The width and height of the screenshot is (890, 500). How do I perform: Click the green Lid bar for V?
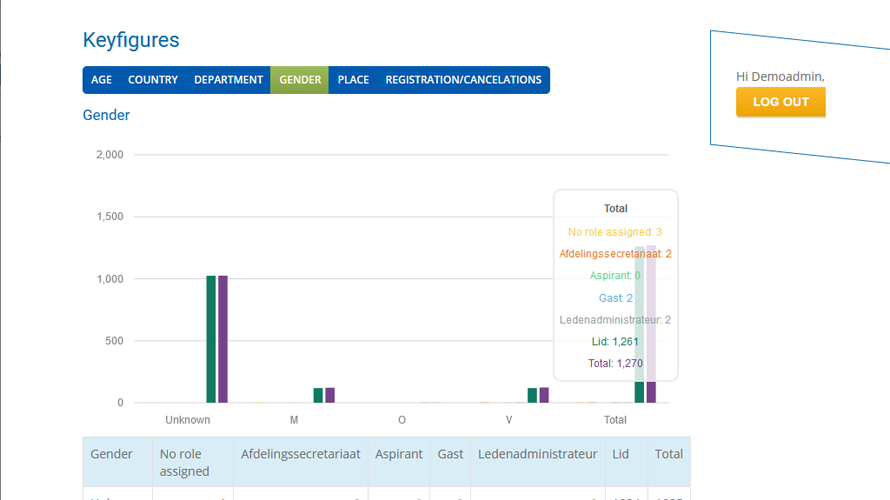point(532,396)
